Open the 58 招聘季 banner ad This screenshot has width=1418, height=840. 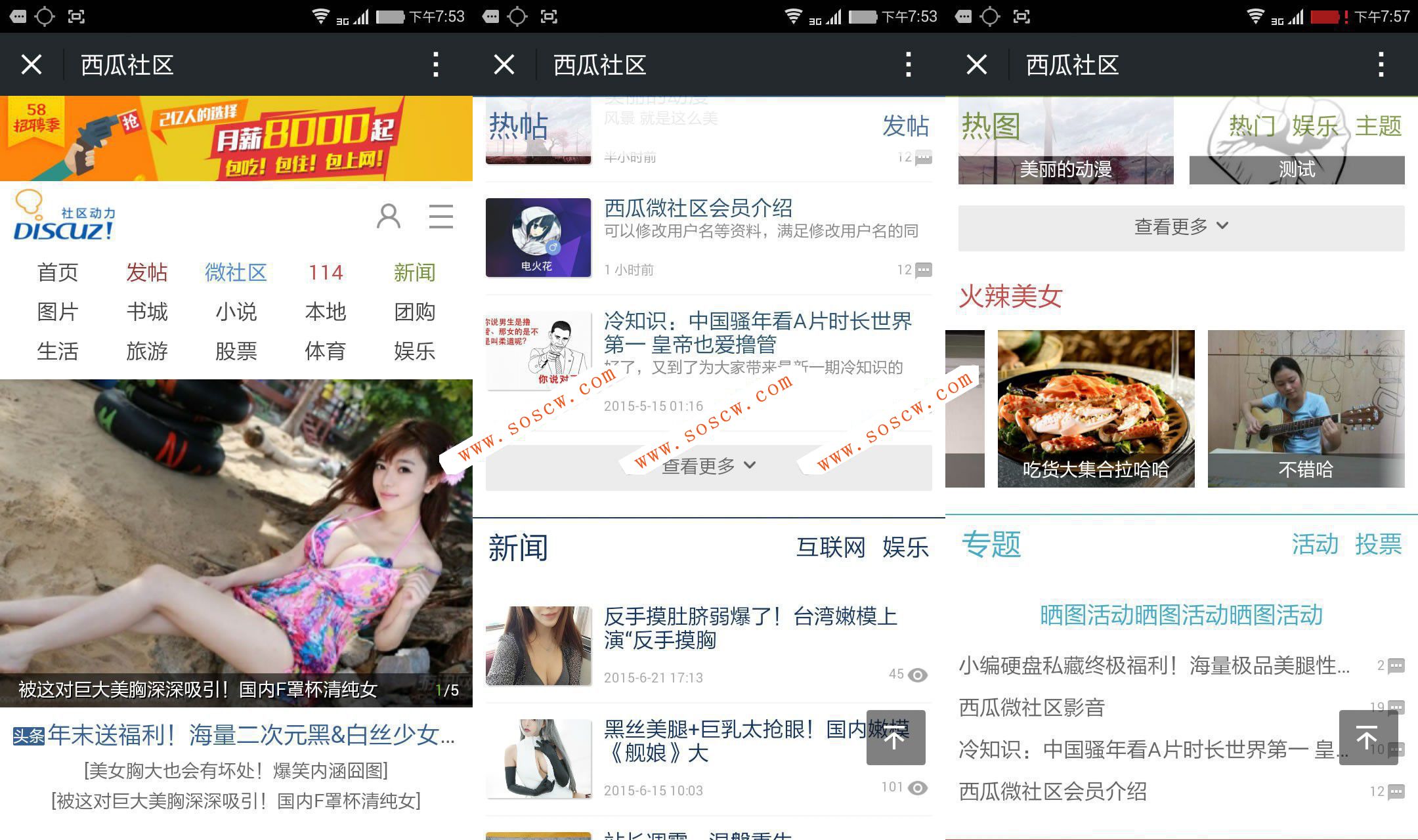coord(236,138)
